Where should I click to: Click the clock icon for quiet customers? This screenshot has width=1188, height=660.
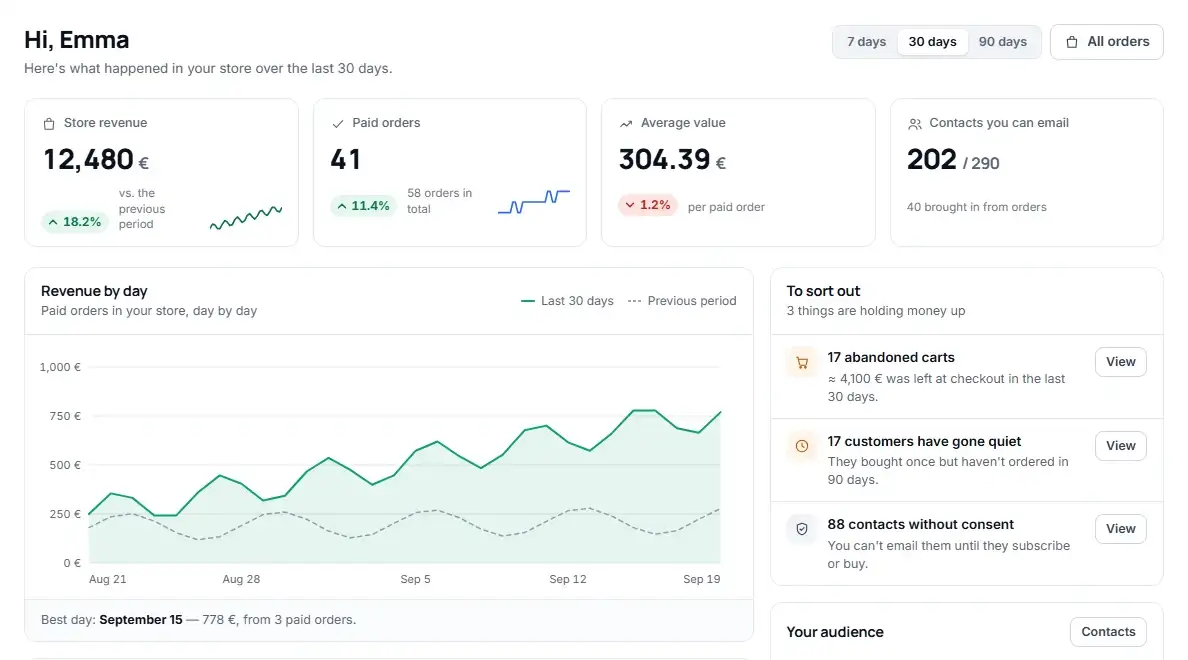(x=802, y=446)
